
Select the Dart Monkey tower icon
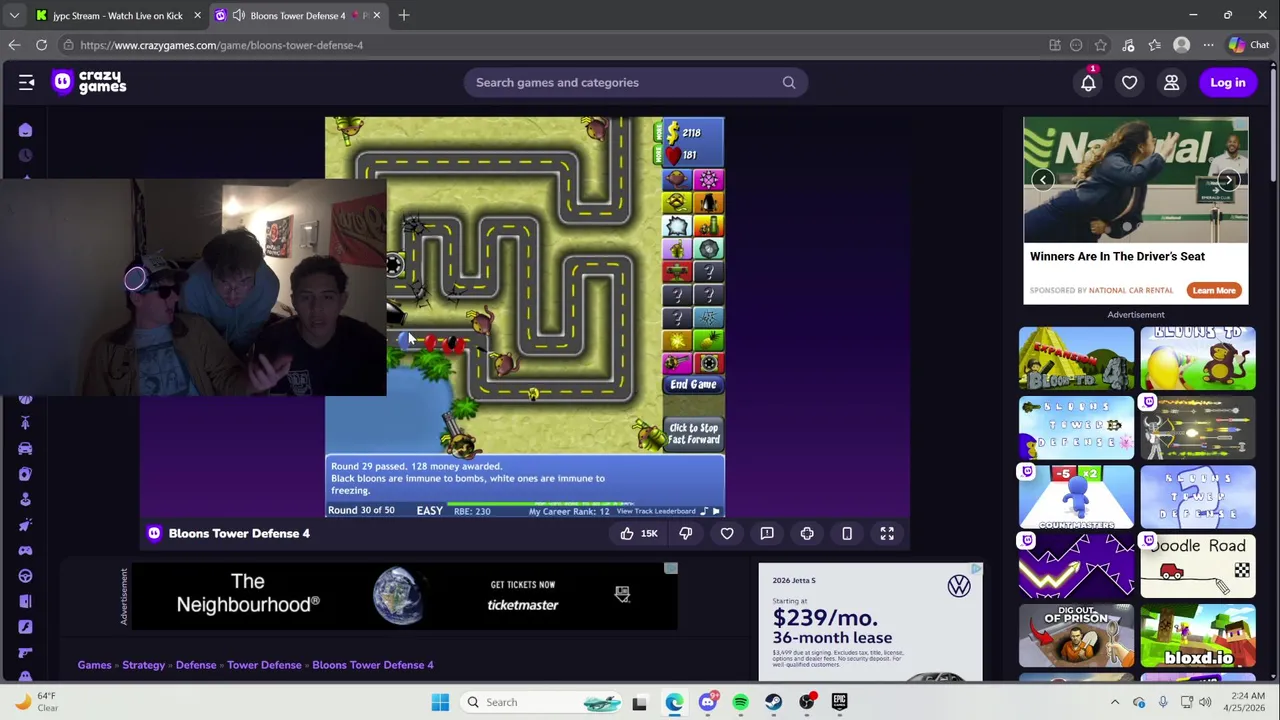click(677, 179)
